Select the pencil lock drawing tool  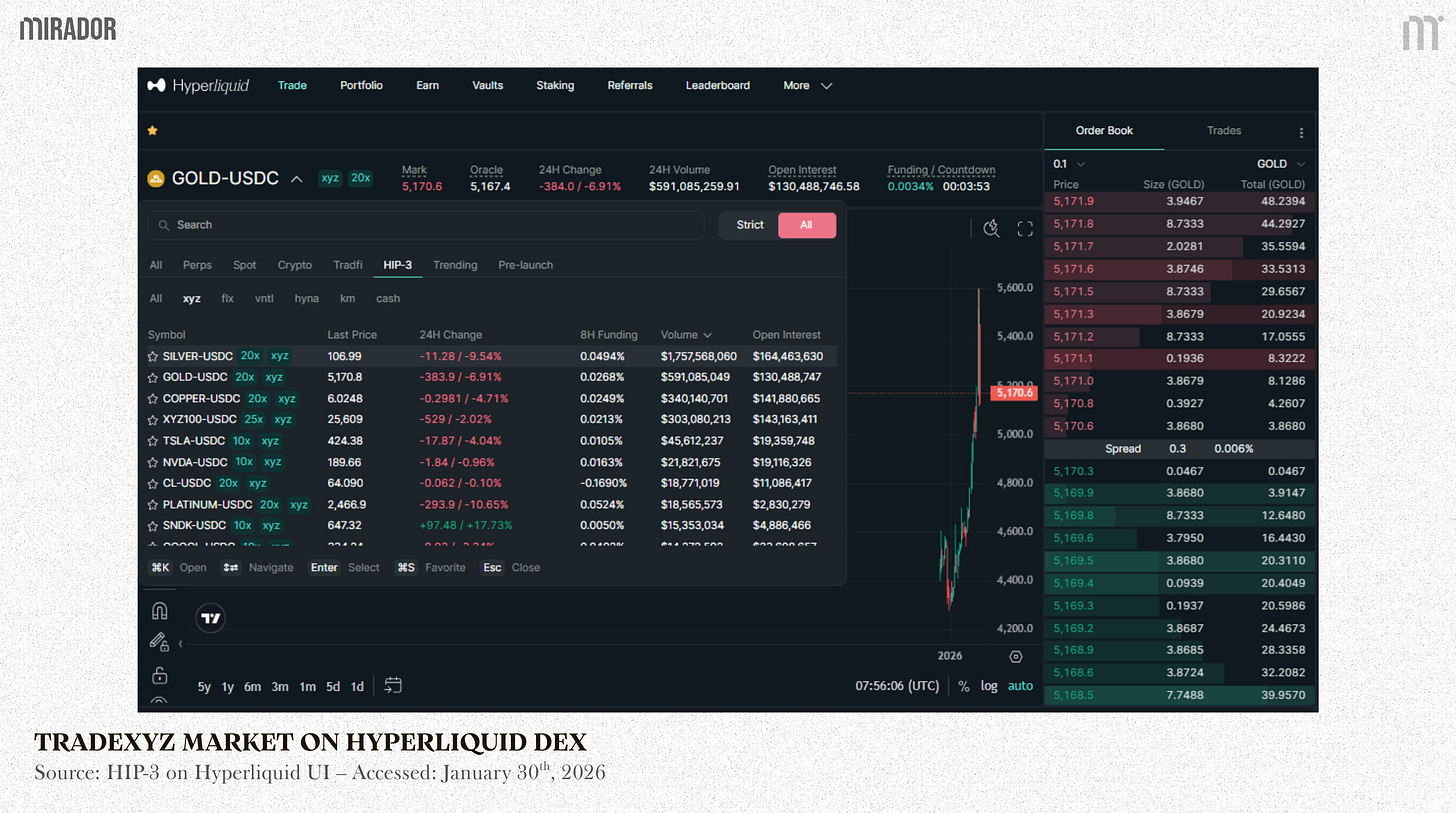(159, 642)
